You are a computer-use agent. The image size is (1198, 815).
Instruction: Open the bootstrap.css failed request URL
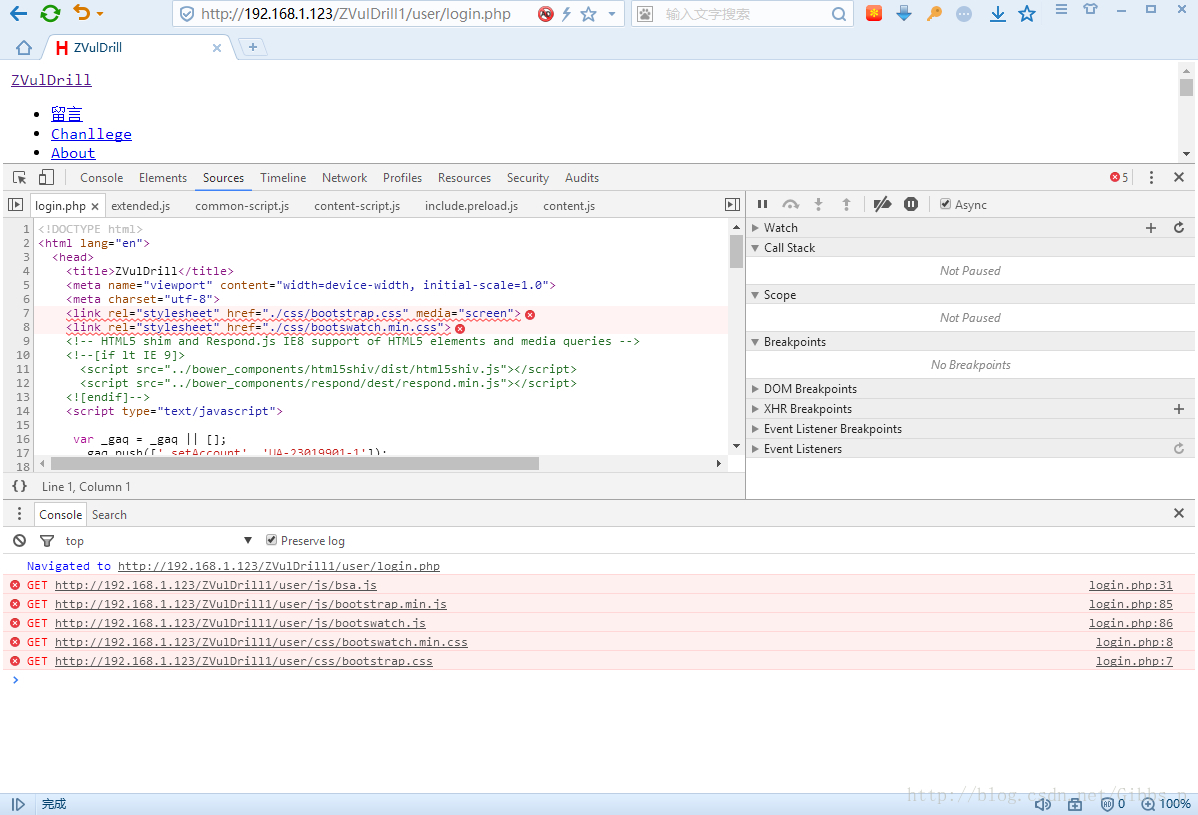[244, 661]
